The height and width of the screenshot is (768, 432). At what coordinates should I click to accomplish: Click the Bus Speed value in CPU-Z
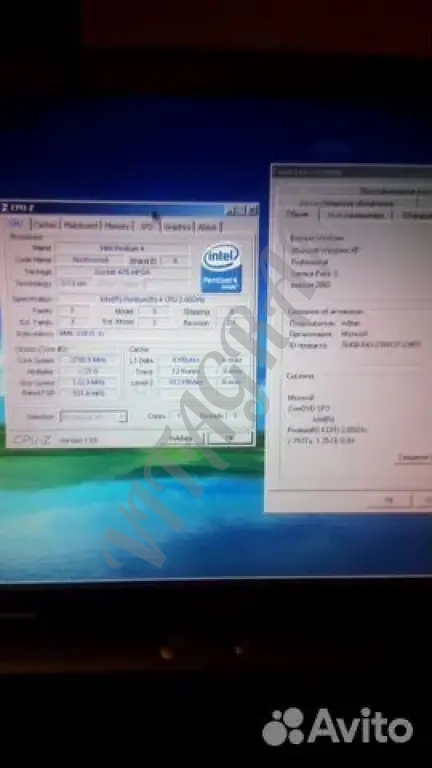89,382
